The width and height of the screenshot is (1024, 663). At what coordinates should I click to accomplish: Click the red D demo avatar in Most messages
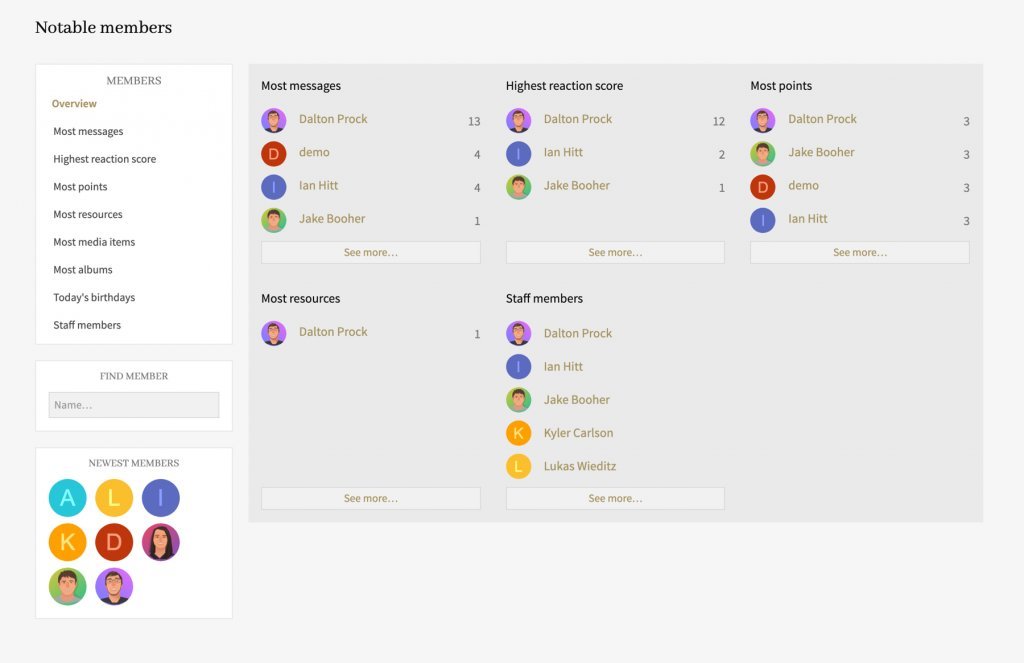pos(274,154)
